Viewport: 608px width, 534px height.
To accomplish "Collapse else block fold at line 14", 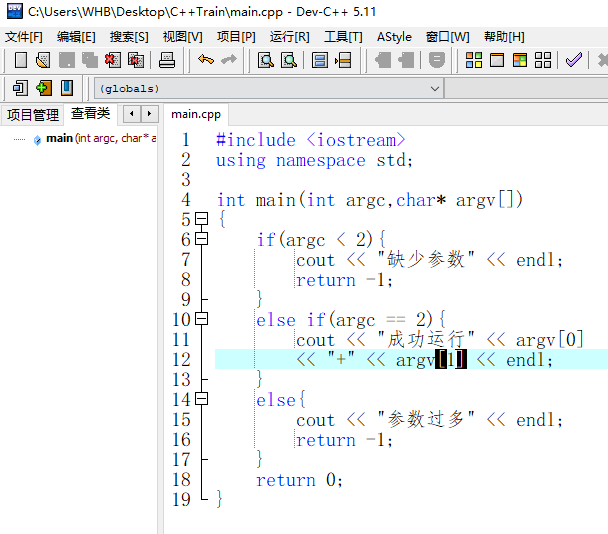I will pos(201,399).
